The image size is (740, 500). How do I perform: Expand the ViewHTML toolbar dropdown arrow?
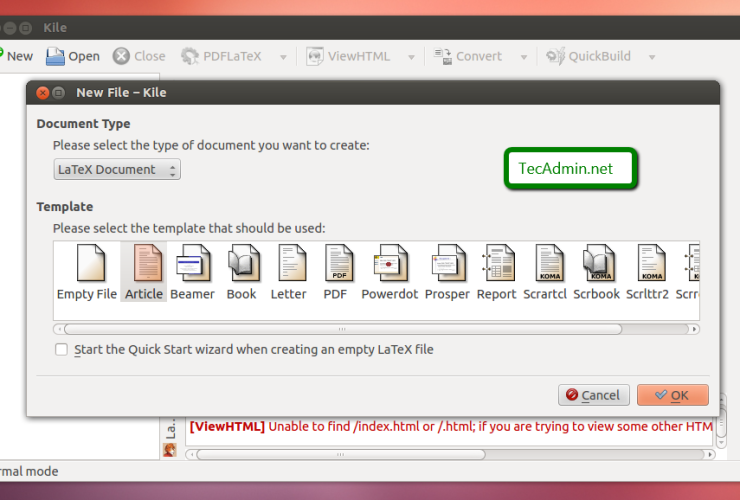tap(411, 57)
